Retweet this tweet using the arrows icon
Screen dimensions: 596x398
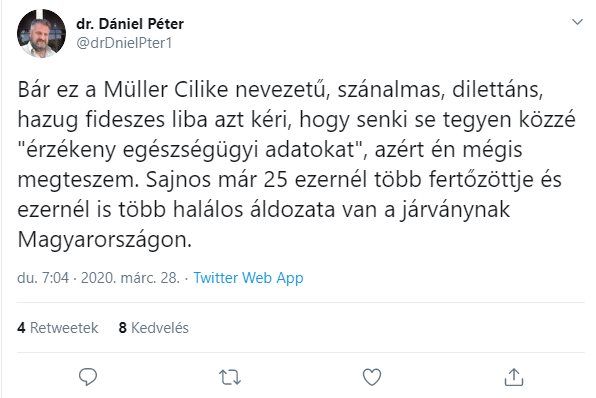pos(230,377)
